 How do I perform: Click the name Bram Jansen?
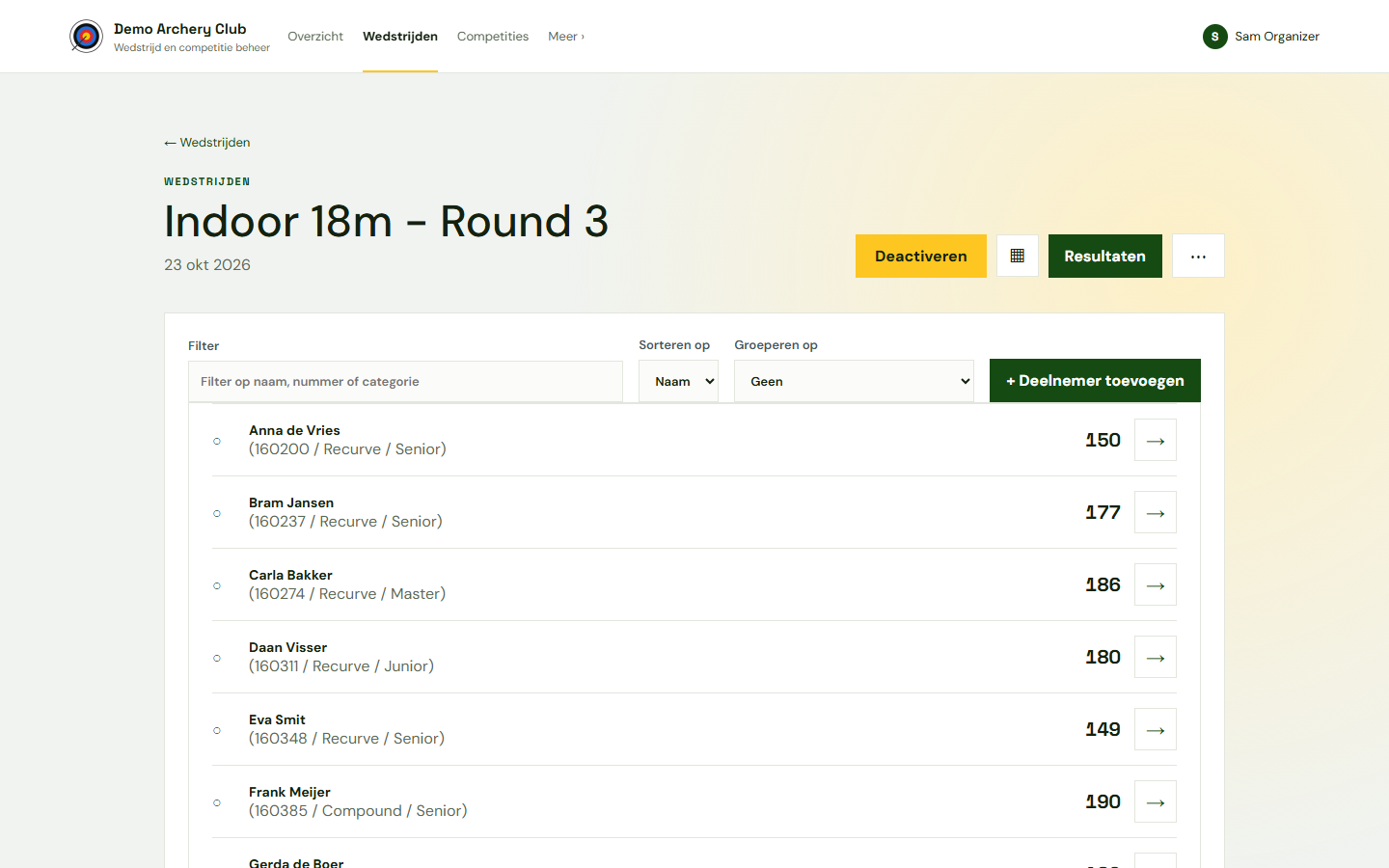click(x=291, y=502)
